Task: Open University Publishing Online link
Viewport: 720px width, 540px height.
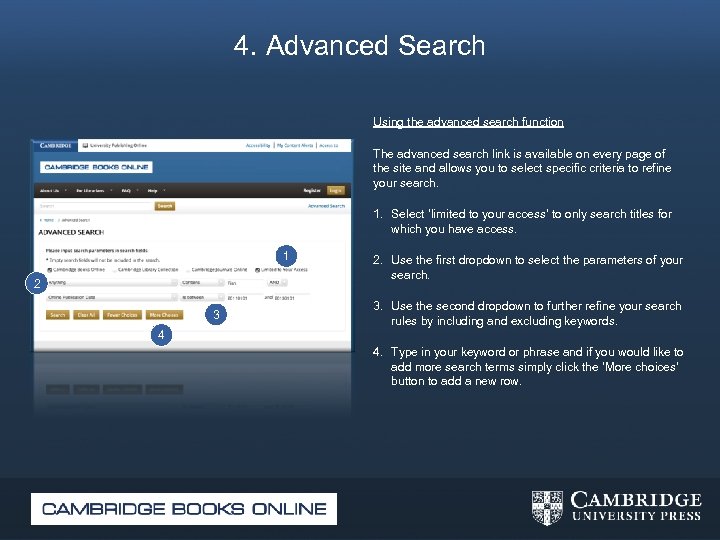Action: 115,146
